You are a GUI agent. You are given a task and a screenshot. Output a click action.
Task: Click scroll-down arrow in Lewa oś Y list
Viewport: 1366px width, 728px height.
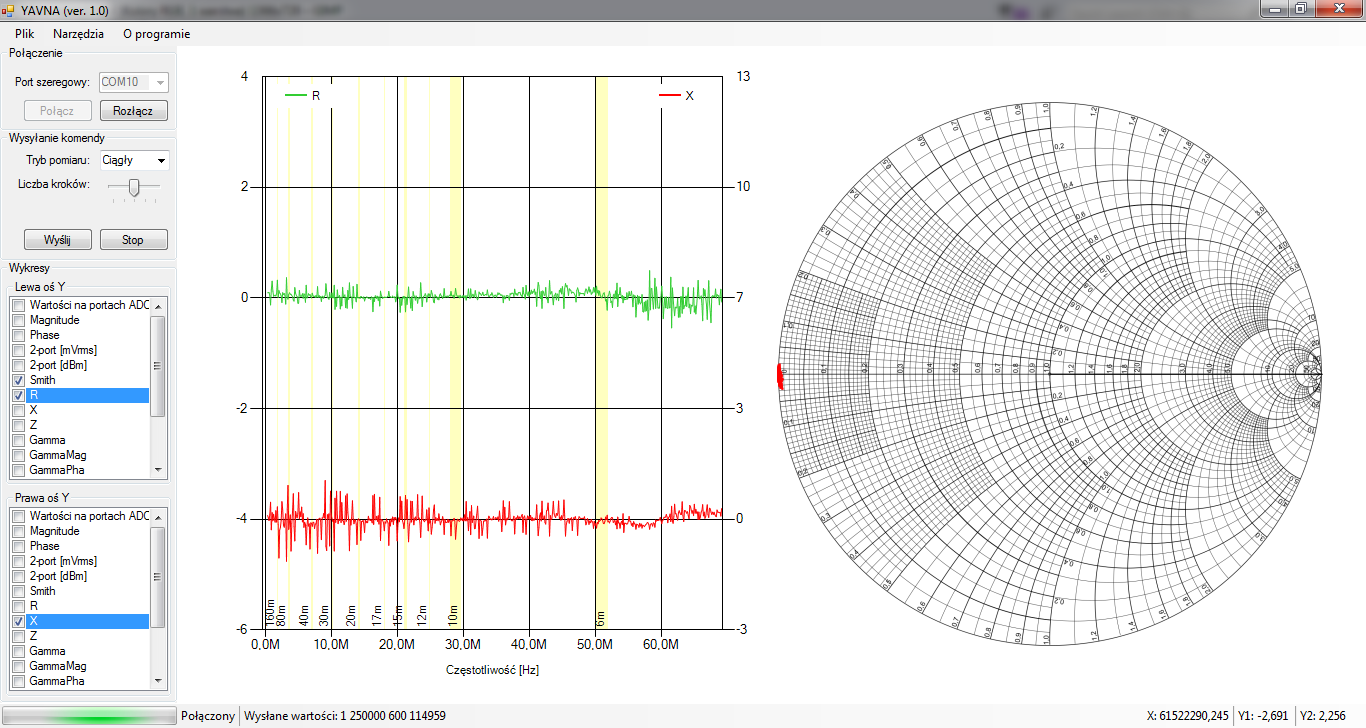[157, 469]
